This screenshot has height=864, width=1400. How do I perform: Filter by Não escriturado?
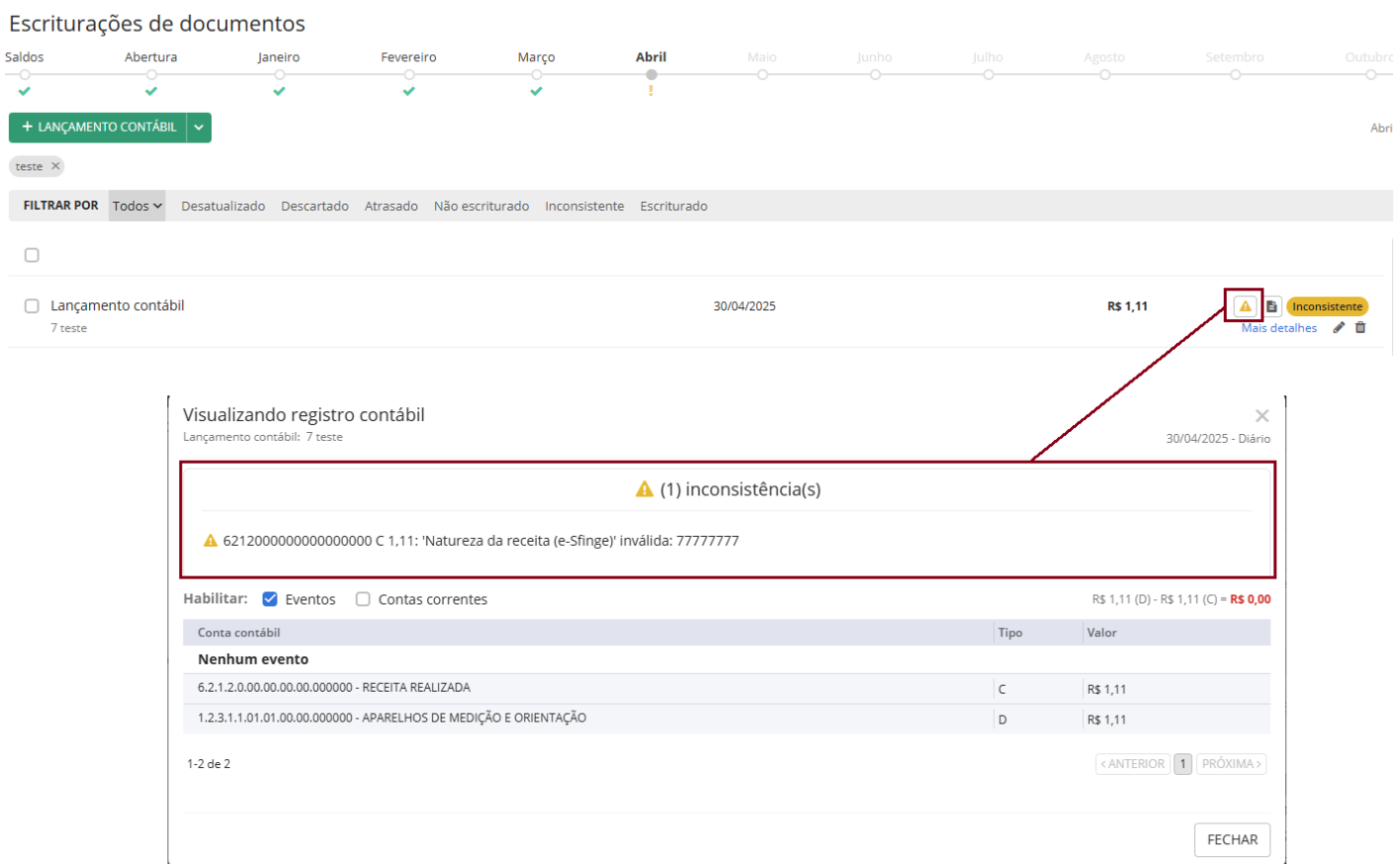click(x=481, y=206)
